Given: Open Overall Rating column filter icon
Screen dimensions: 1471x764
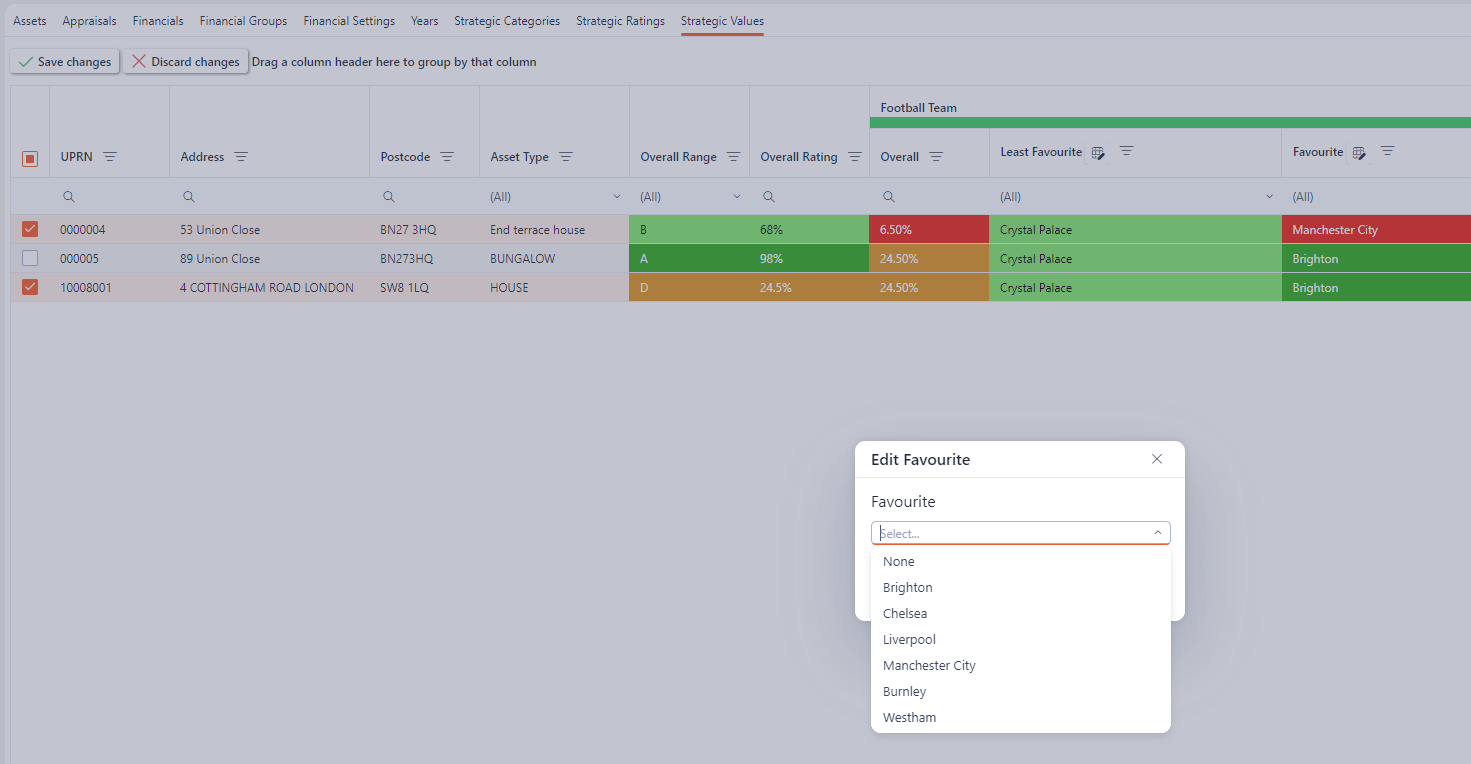Looking at the screenshot, I should tap(855, 157).
